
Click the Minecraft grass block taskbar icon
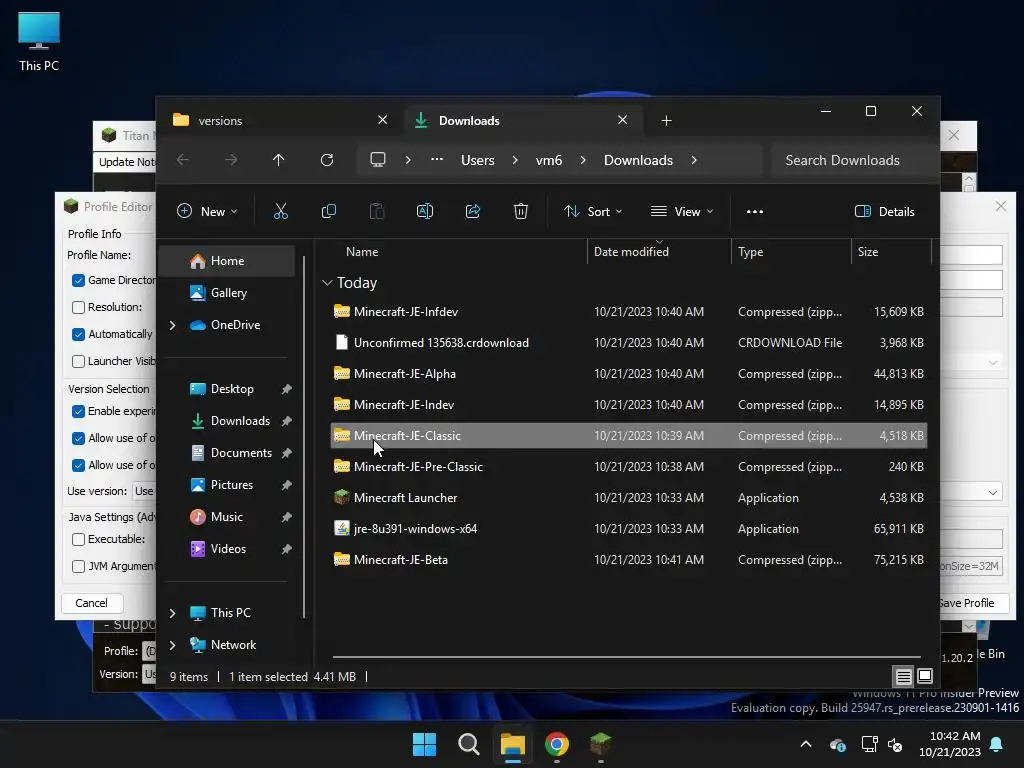600,744
